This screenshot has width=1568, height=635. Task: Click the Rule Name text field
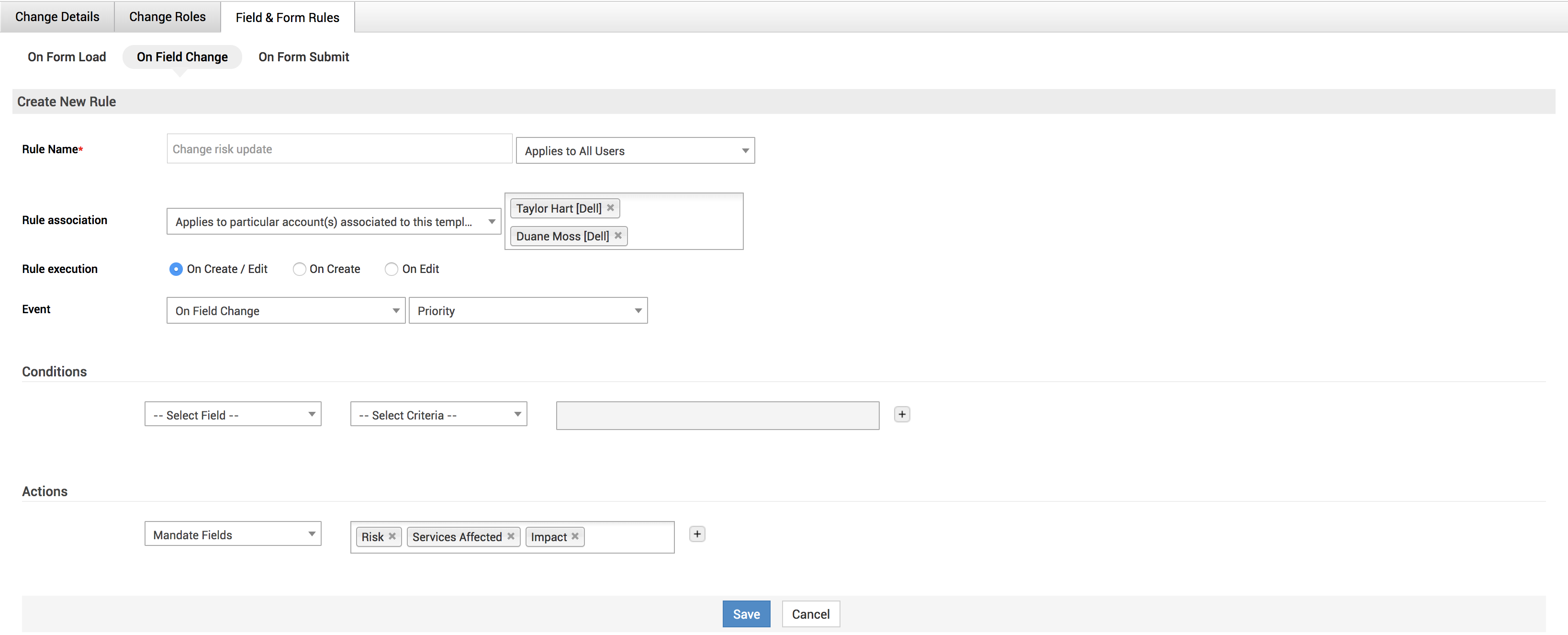click(339, 149)
